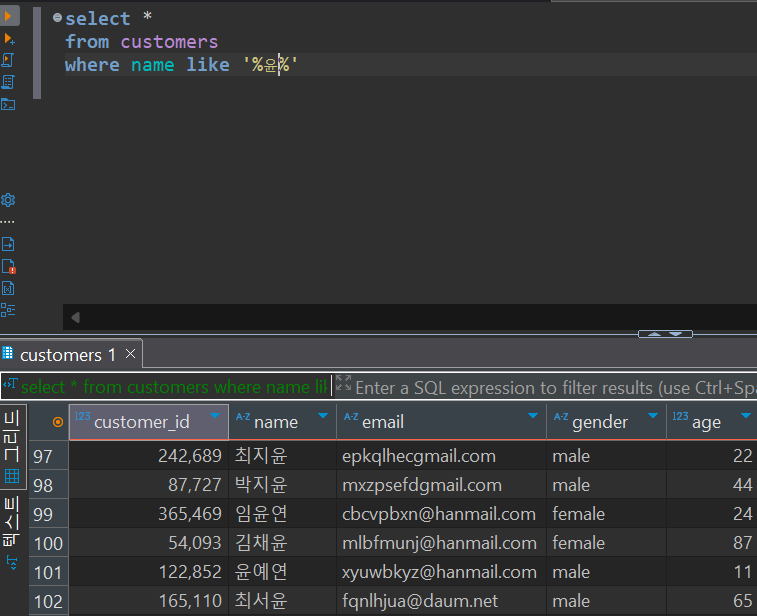Click the 123 numeric type icon on customer_id

(x=82, y=416)
